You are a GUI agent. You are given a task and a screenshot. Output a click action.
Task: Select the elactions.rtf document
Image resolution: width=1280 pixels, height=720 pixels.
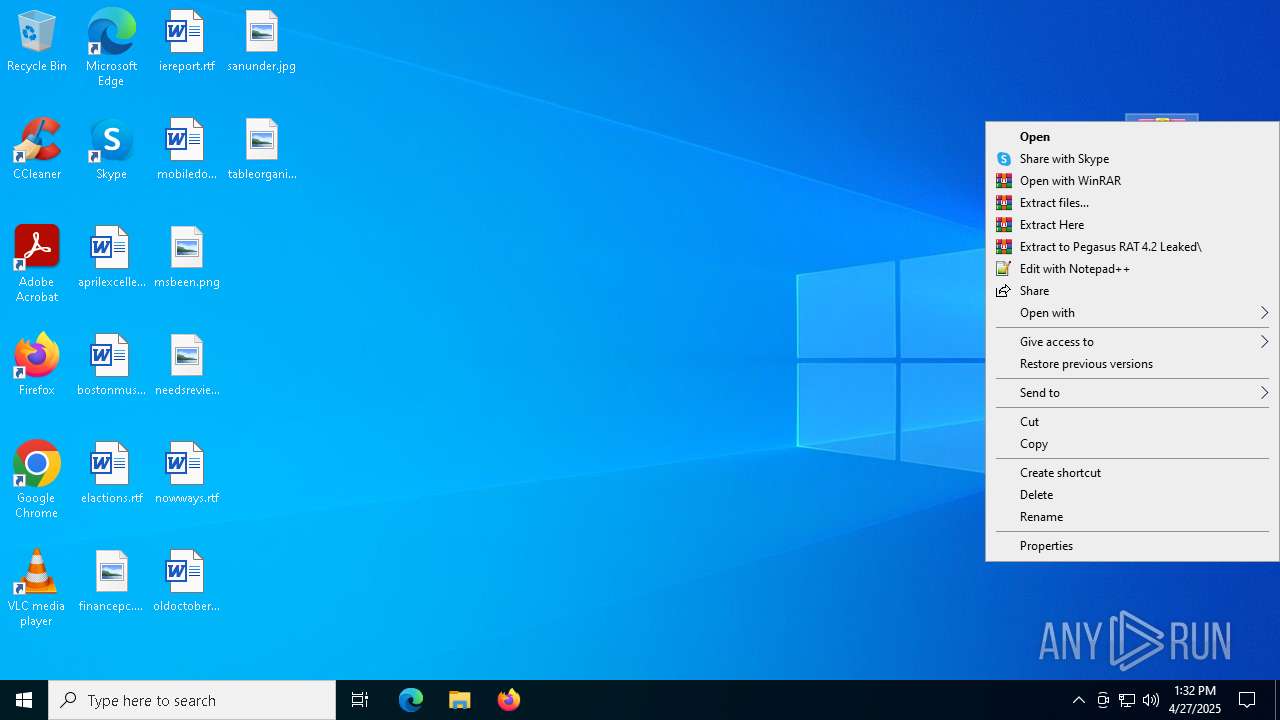111,474
